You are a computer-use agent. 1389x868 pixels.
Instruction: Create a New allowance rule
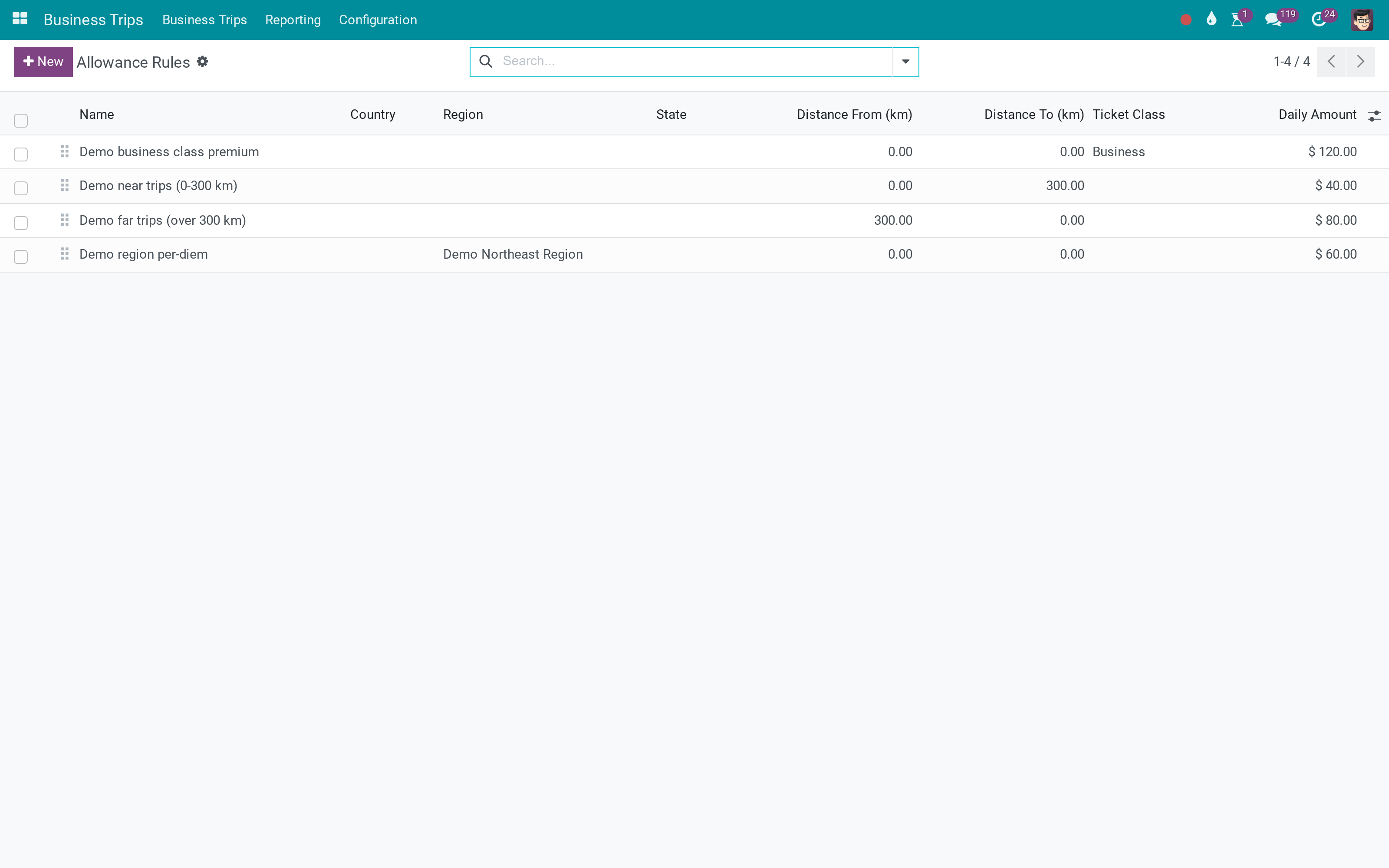[x=43, y=62]
